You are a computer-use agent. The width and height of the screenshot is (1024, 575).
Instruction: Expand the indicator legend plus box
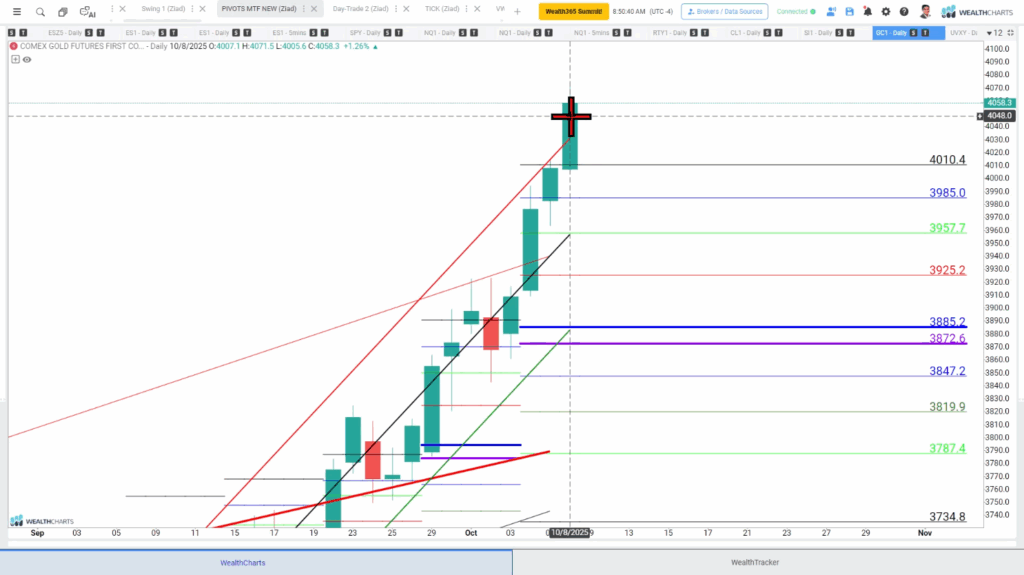[x=15, y=59]
